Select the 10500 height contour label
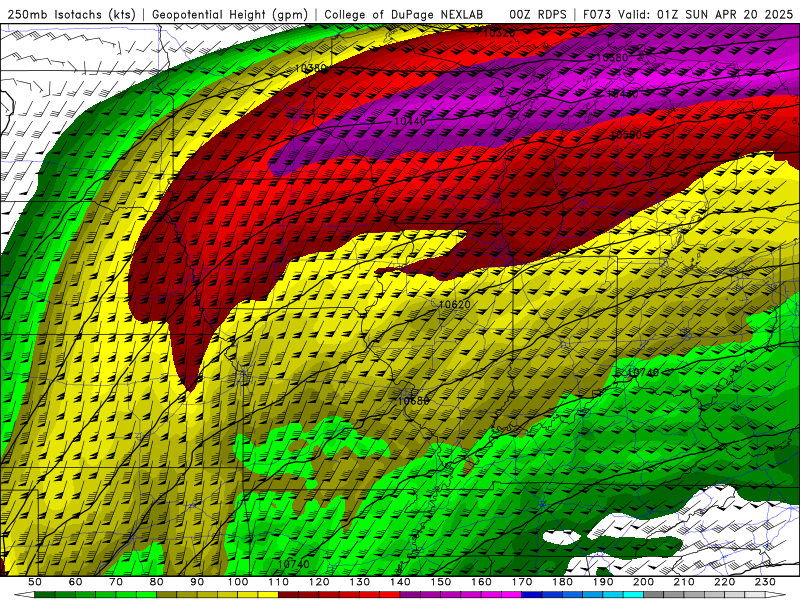Screen dimensions: 800x600 pyautogui.click(x=626, y=135)
